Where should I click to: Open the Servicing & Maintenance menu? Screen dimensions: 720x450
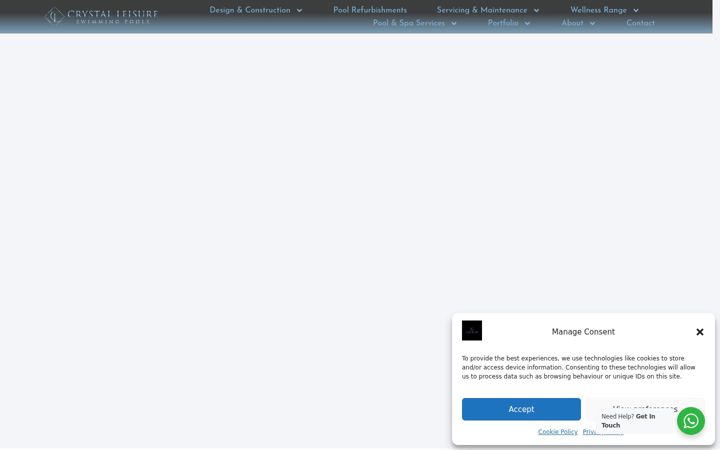tap(482, 10)
